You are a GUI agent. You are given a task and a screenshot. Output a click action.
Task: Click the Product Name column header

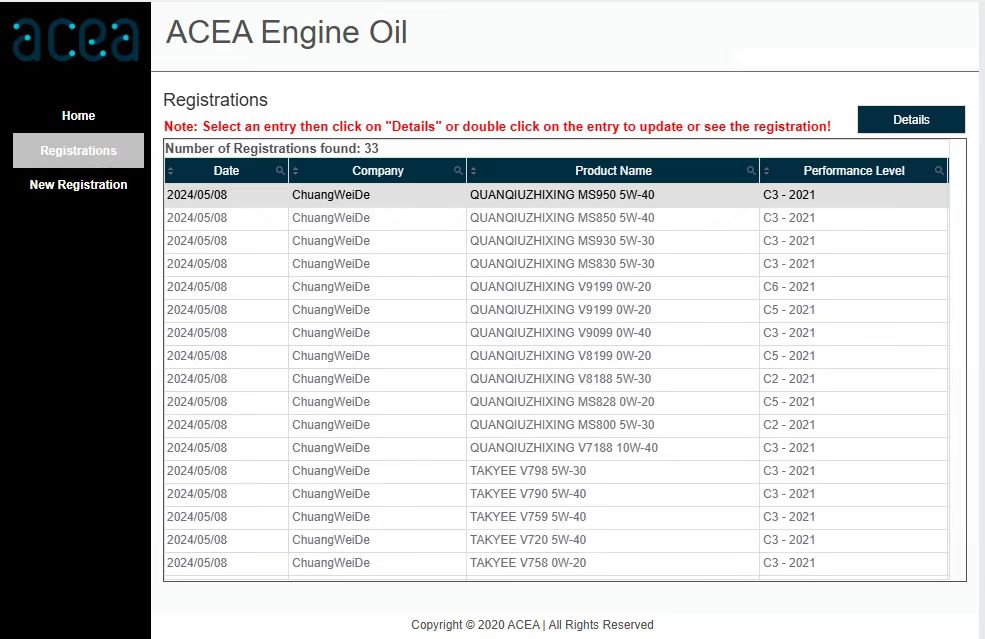613,171
